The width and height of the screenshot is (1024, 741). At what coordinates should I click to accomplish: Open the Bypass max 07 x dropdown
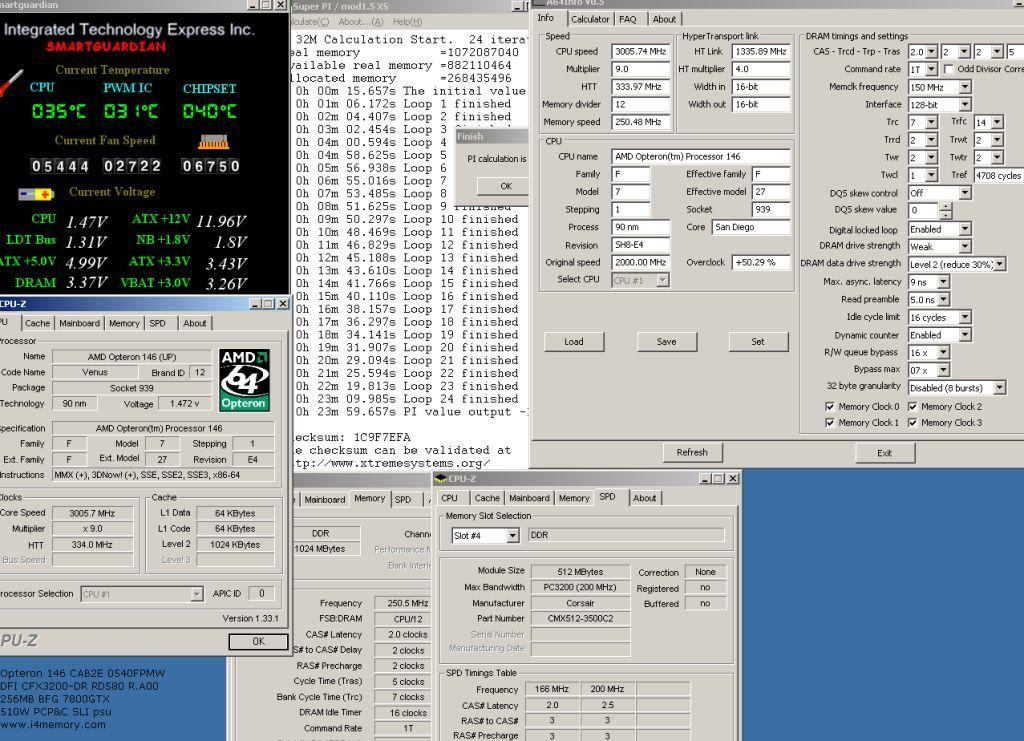pyautogui.click(x=944, y=370)
